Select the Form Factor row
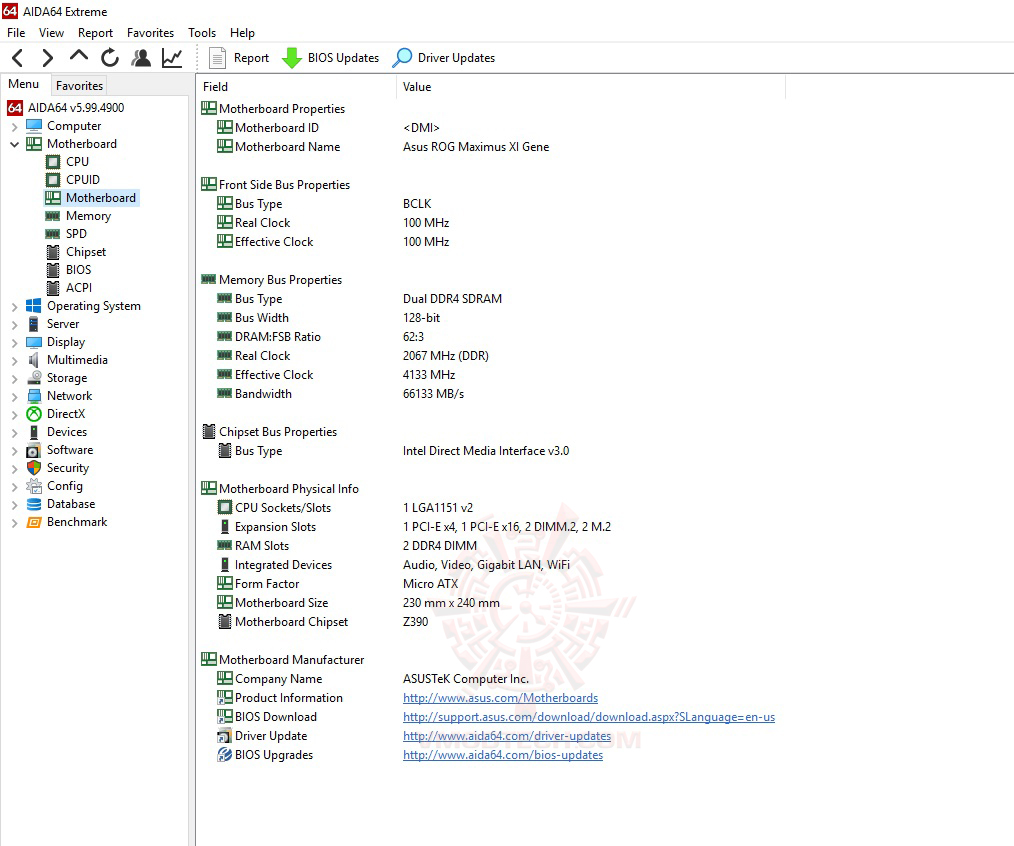Image resolution: width=1014 pixels, height=846 pixels. click(x=493, y=584)
